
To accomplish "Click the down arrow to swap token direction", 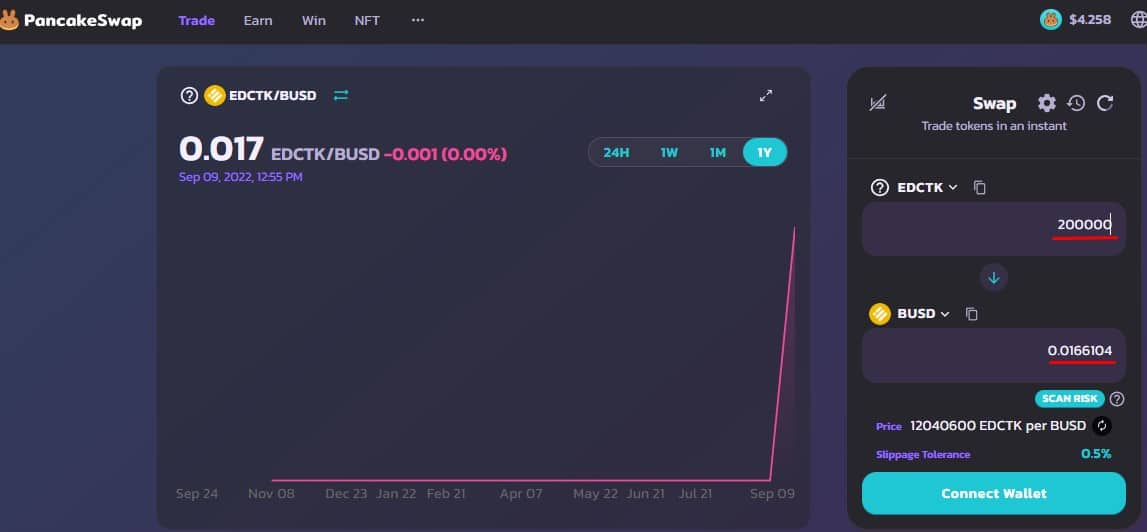I will [993, 278].
